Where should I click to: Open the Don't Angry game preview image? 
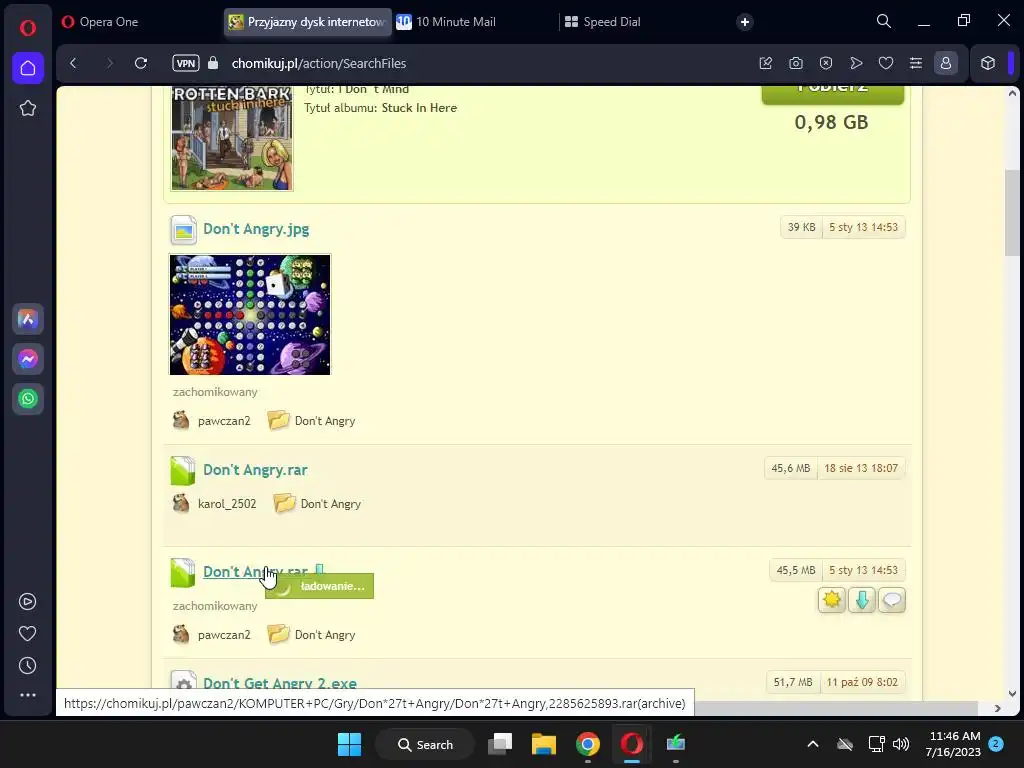[250, 315]
